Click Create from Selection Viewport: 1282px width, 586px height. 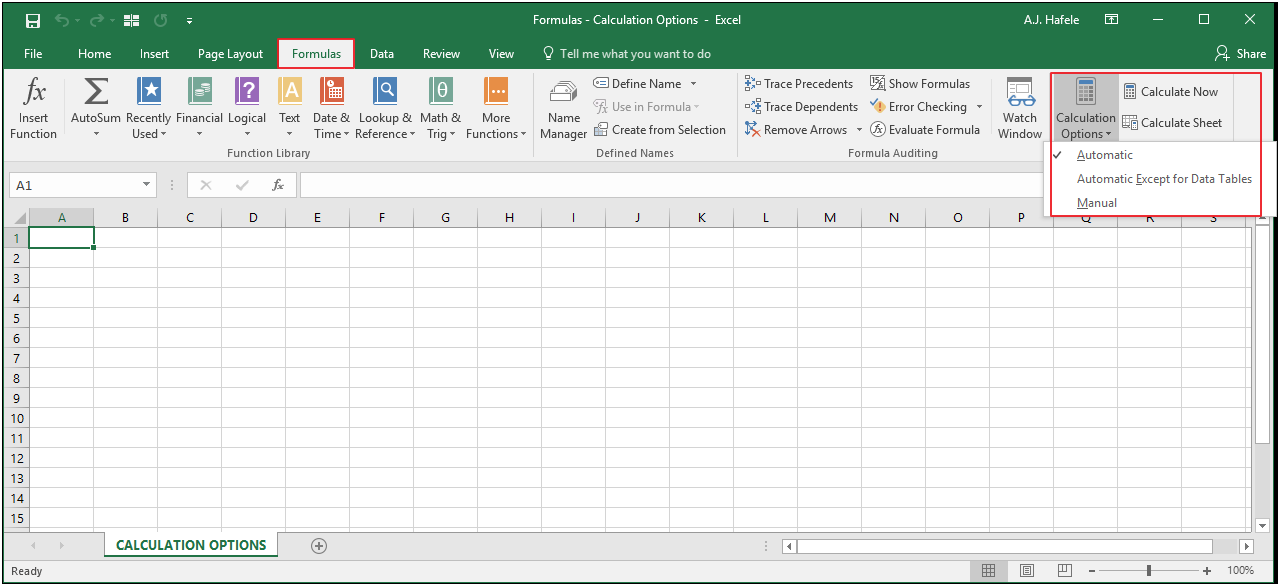click(660, 130)
